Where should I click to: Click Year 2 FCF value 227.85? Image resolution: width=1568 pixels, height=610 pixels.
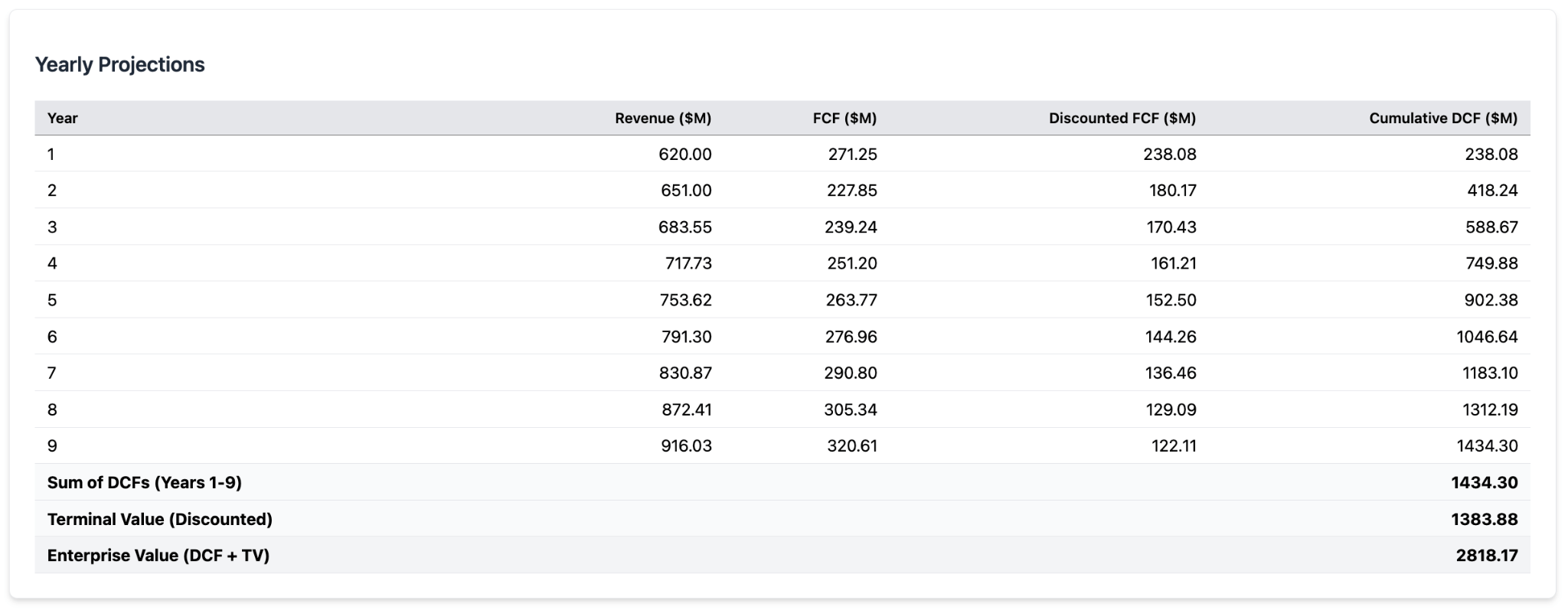click(851, 190)
